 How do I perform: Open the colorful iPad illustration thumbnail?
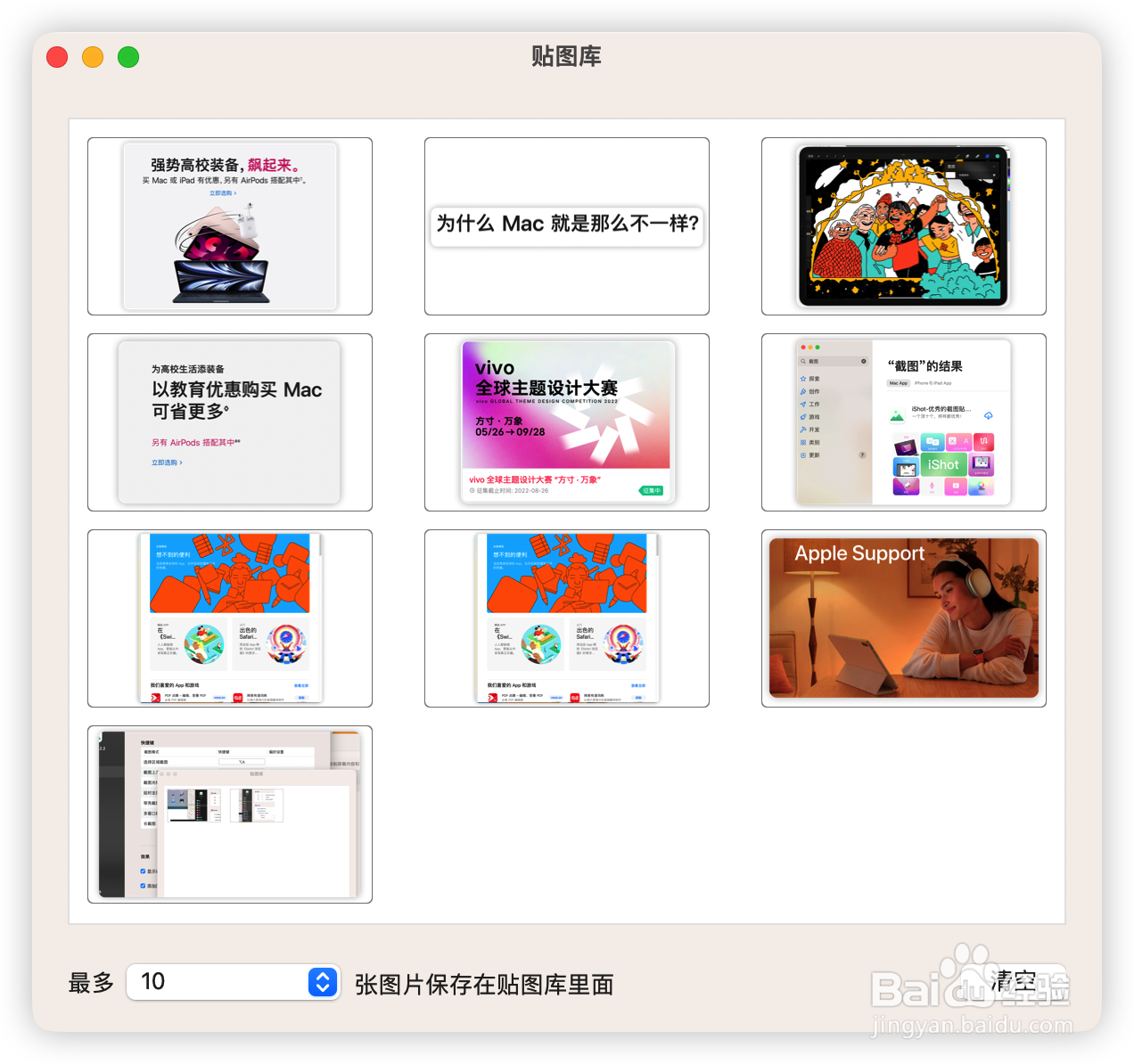coord(904,226)
